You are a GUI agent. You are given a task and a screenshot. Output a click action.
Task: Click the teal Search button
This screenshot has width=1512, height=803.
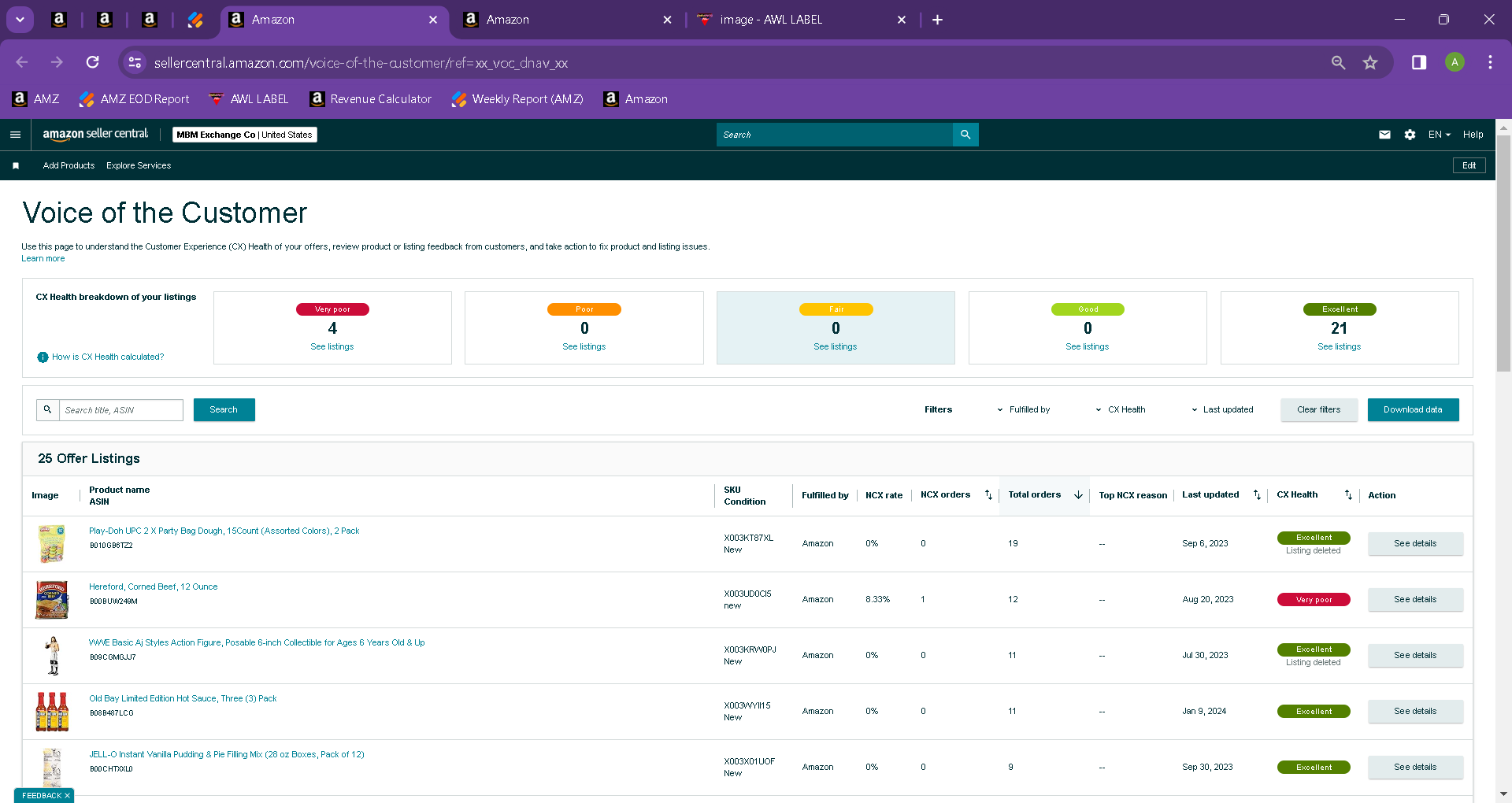[x=224, y=409]
